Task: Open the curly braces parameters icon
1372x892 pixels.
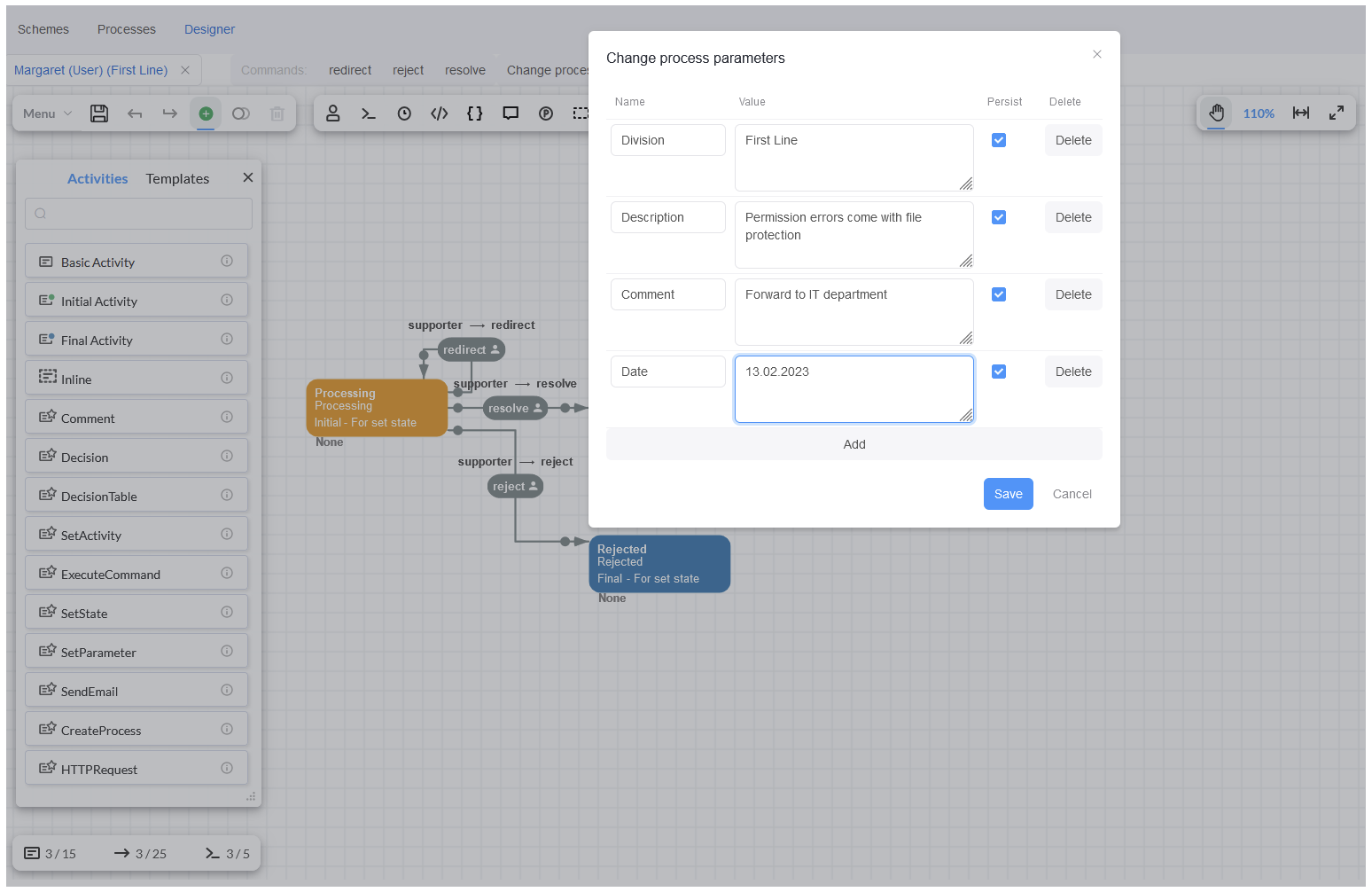Action: (475, 113)
